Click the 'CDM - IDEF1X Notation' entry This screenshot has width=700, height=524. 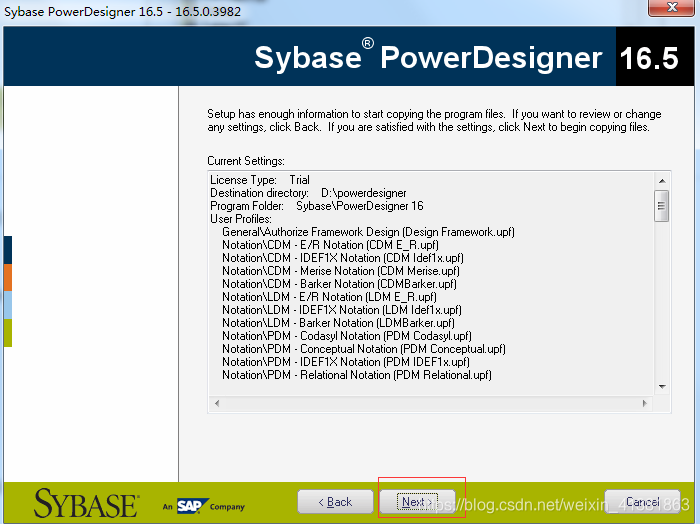343,258
